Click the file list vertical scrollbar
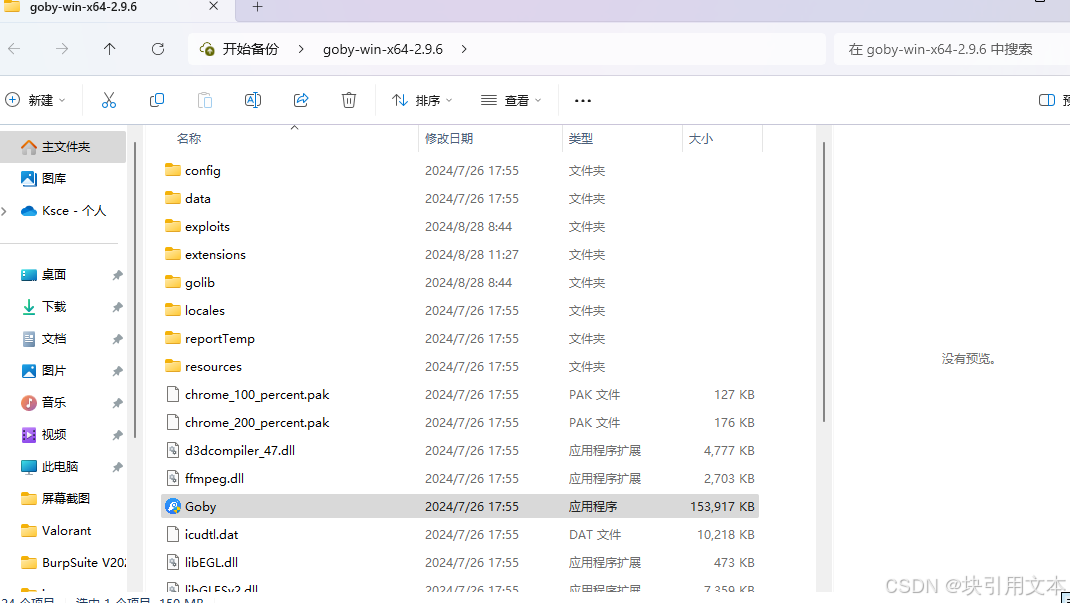Image resolution: width=1070 pixels, height=603 pixels. (x=824, y=282)
